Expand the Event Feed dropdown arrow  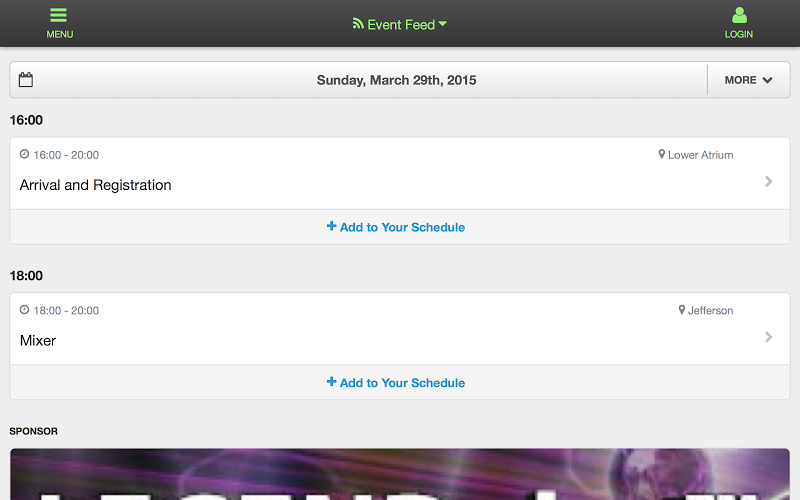[442, 23]
